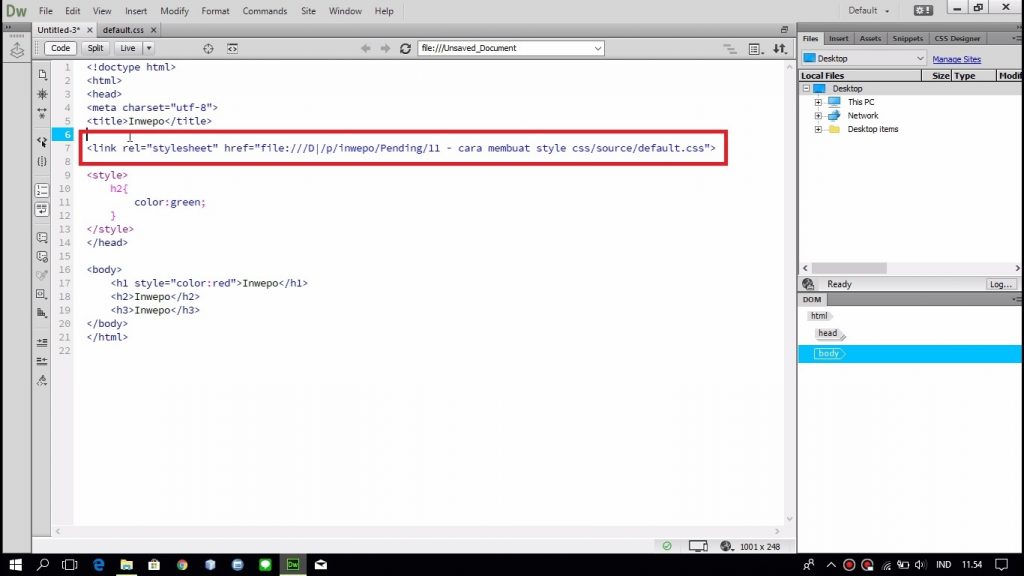The height and width of the screenshot is (576, 1024).
Task: Click the Windows Start button
Action: point(15,564)
